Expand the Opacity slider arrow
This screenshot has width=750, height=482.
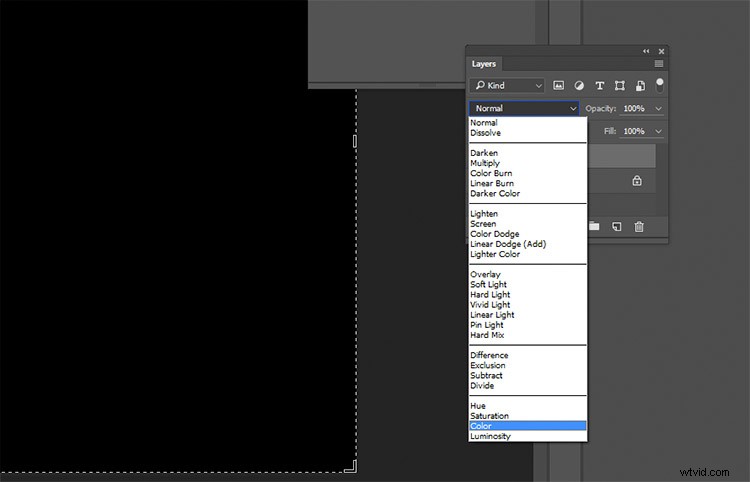coord(659,109)
